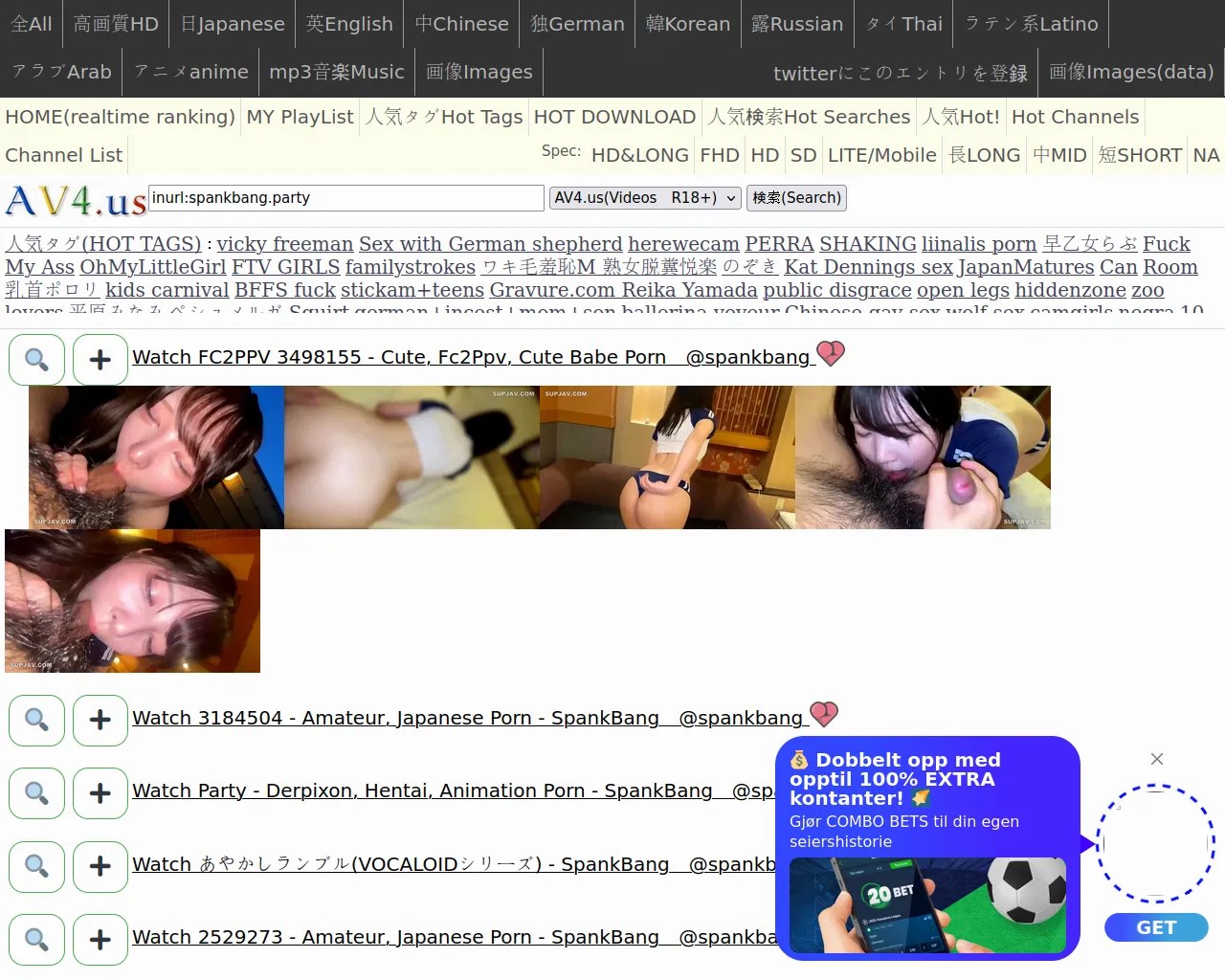Close the betting ad popup
Viewport: 1225px width, 980px height.
[1157, 759]
